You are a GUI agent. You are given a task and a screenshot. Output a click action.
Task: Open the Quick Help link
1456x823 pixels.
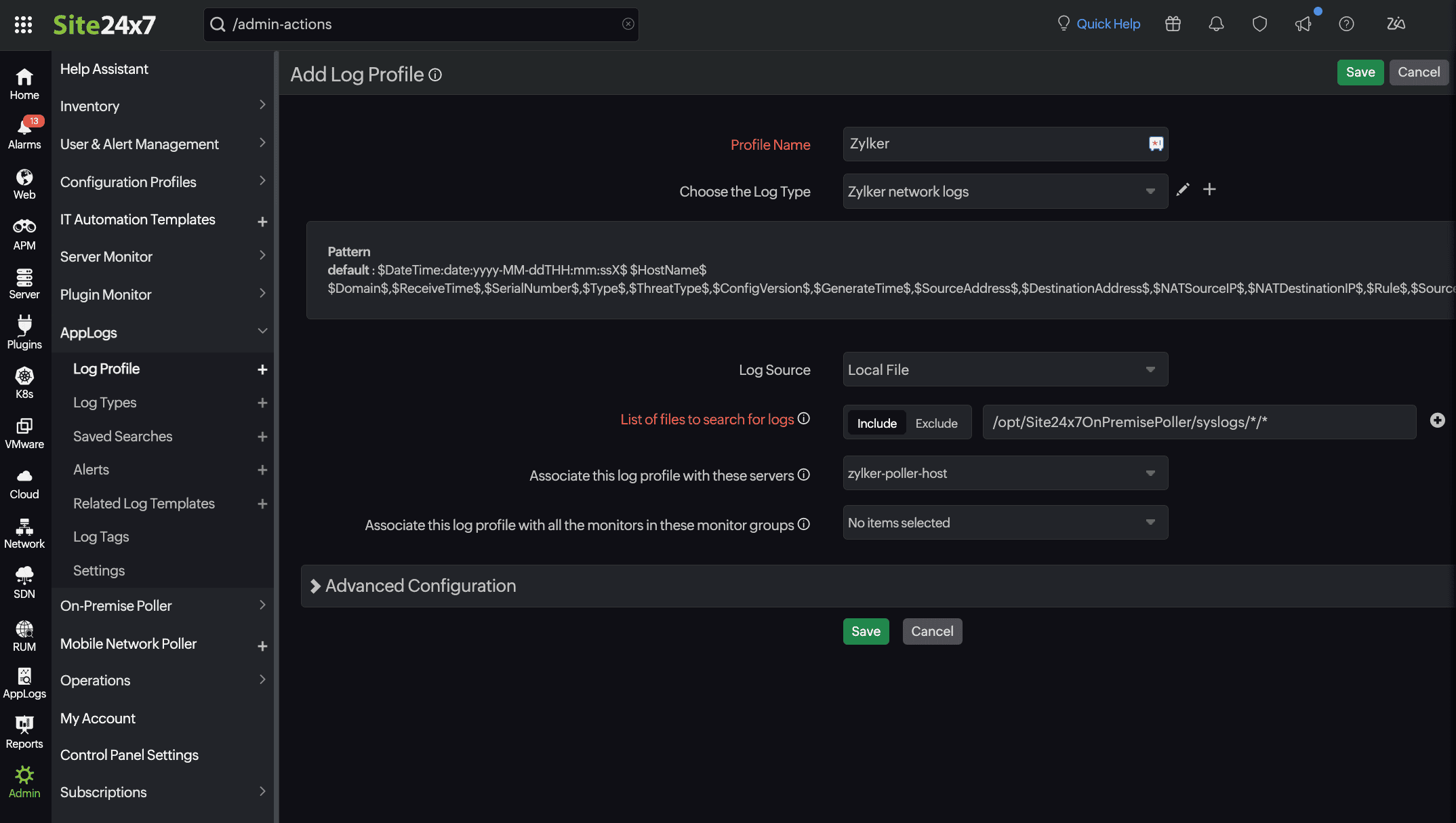tap(1108, 24)
